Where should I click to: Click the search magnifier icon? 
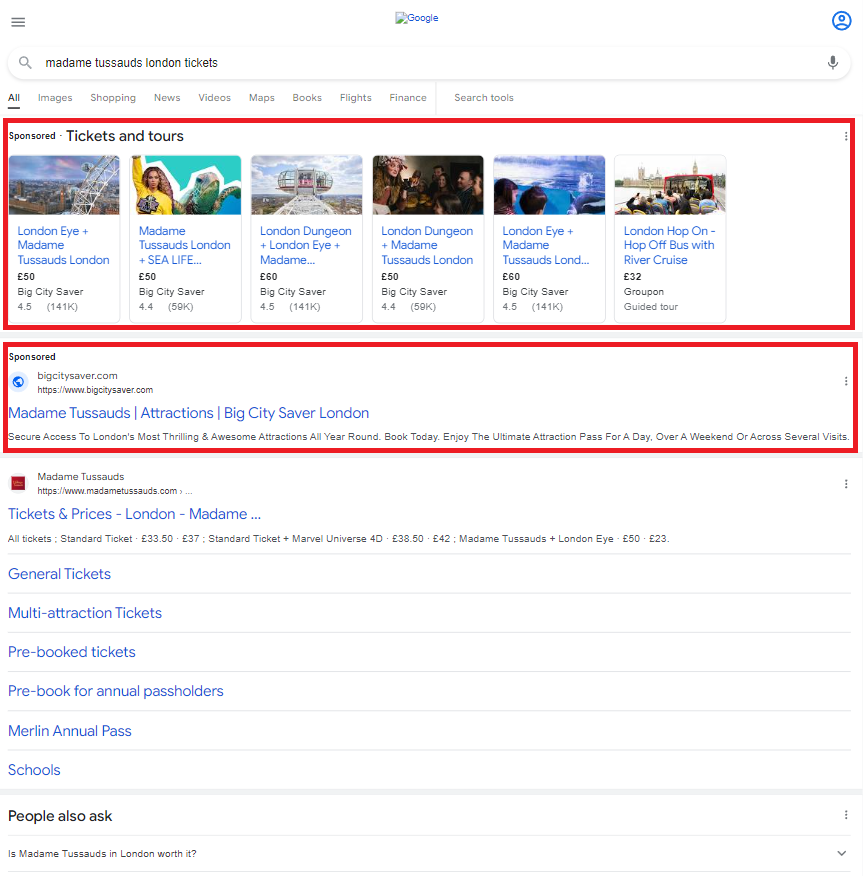coord(26,63)
